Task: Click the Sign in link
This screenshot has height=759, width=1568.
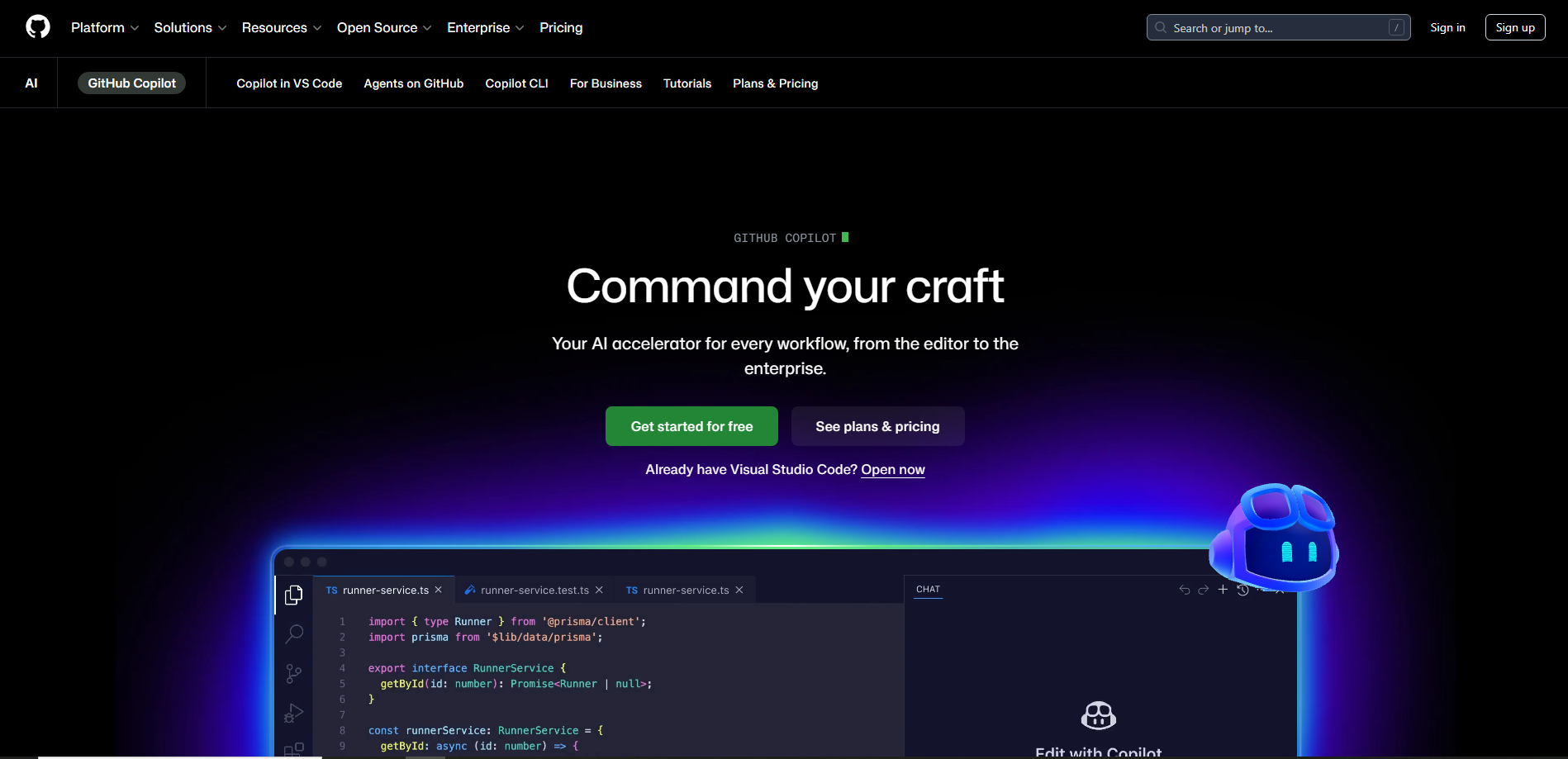Action: 1447,27
